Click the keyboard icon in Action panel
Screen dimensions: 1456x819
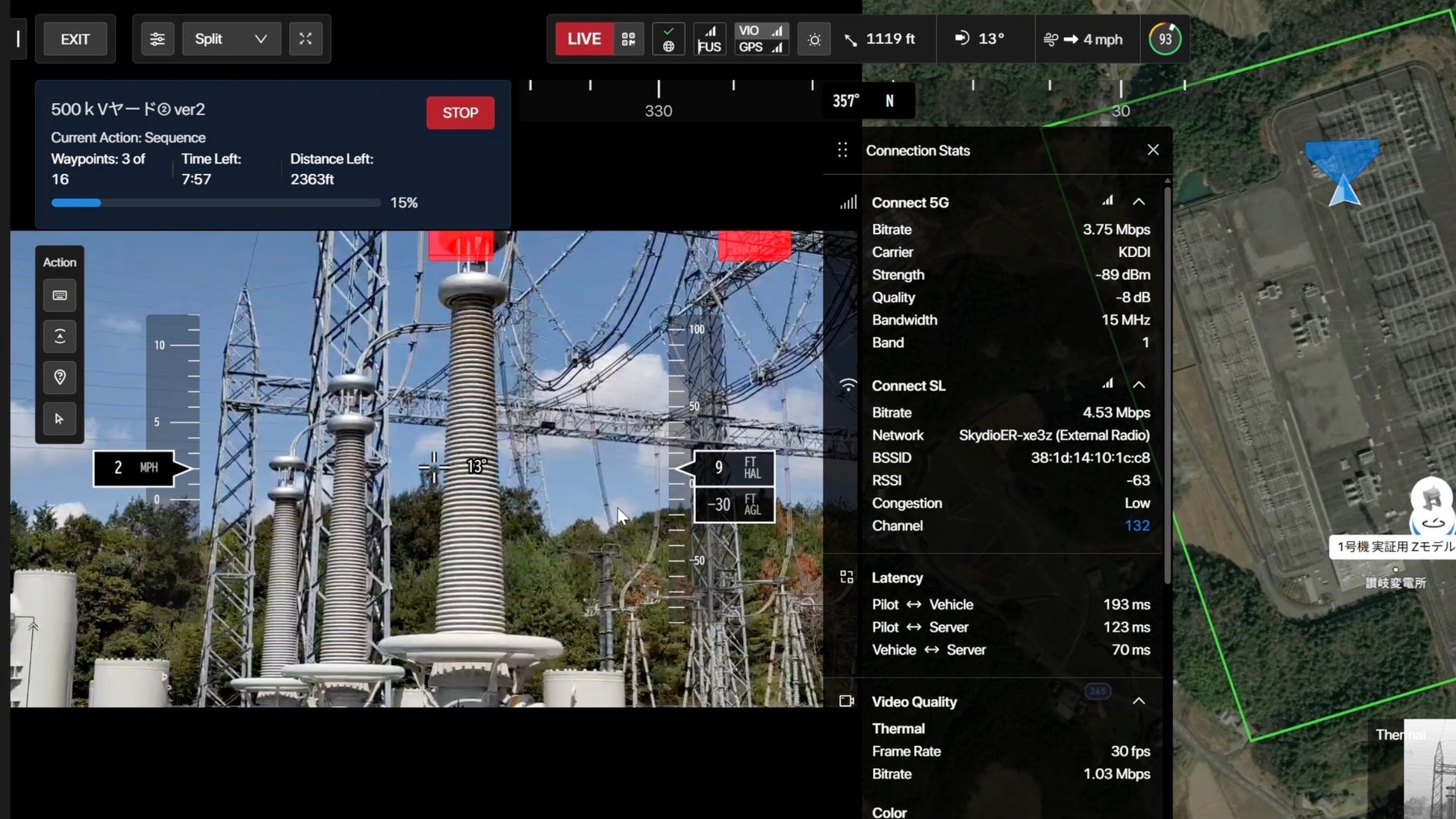60,296
